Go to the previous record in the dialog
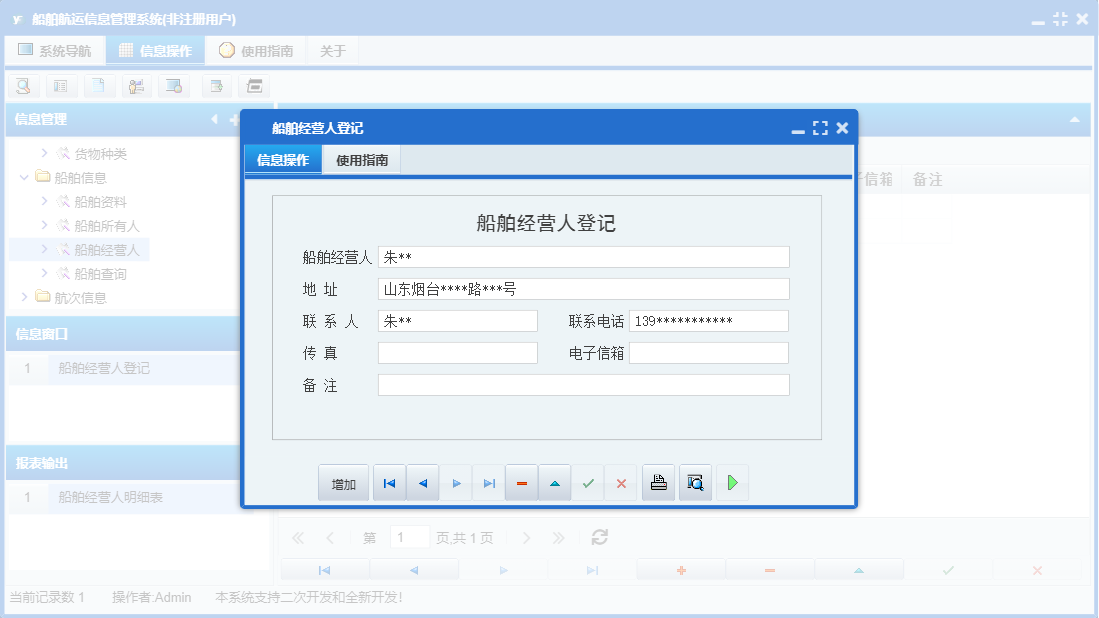1099x618 pixels. (x=422, y=482)
